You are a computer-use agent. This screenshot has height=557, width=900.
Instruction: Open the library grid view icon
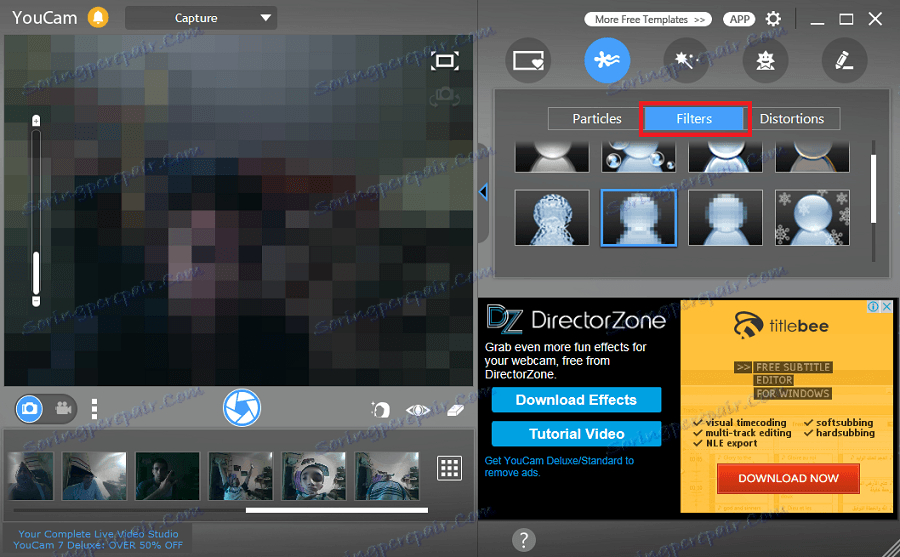449,468
